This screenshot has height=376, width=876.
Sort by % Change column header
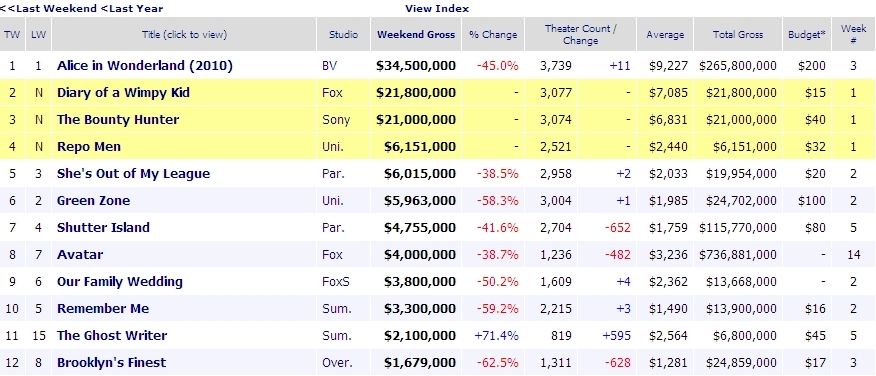pos(493,35)
